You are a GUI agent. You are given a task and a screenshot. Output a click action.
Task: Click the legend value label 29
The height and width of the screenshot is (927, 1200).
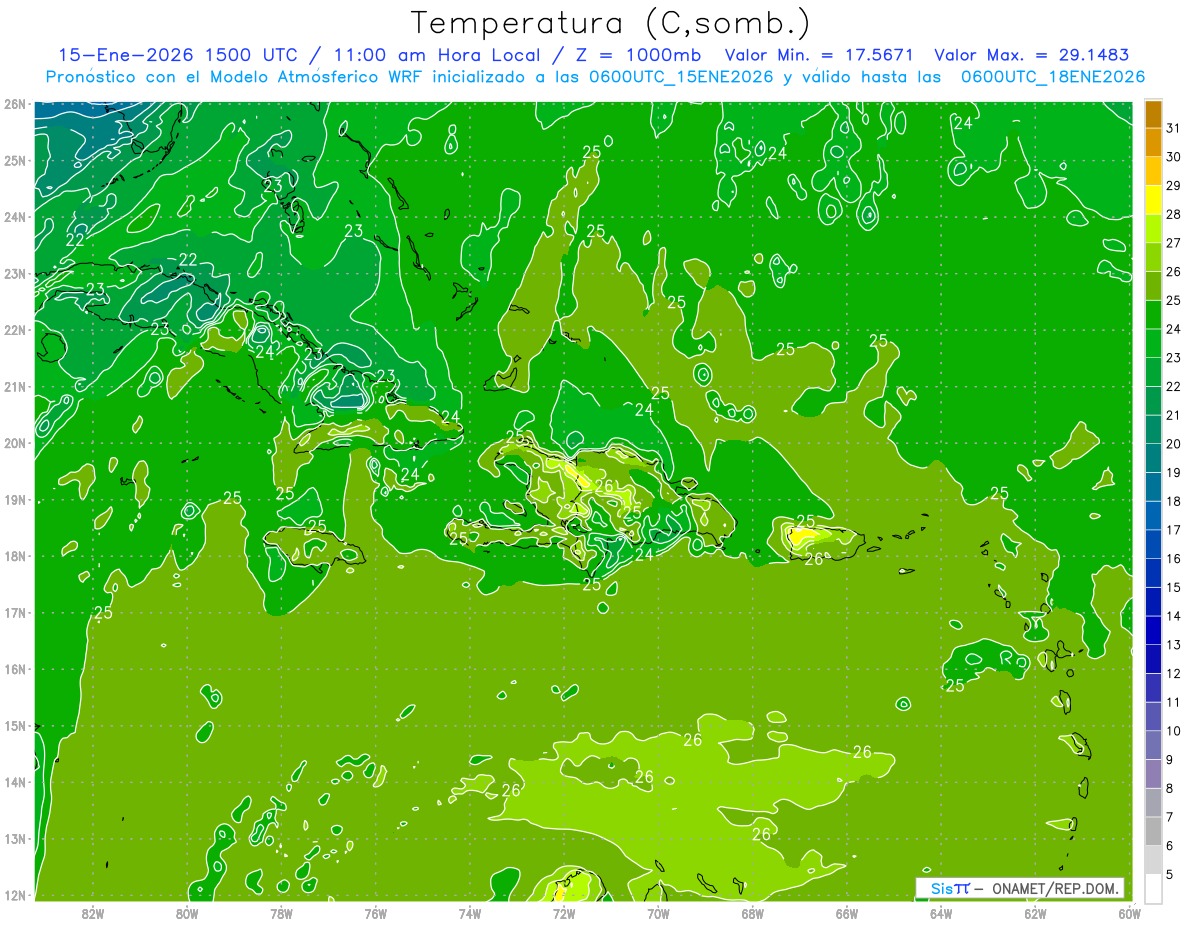tap(1173, 185)
